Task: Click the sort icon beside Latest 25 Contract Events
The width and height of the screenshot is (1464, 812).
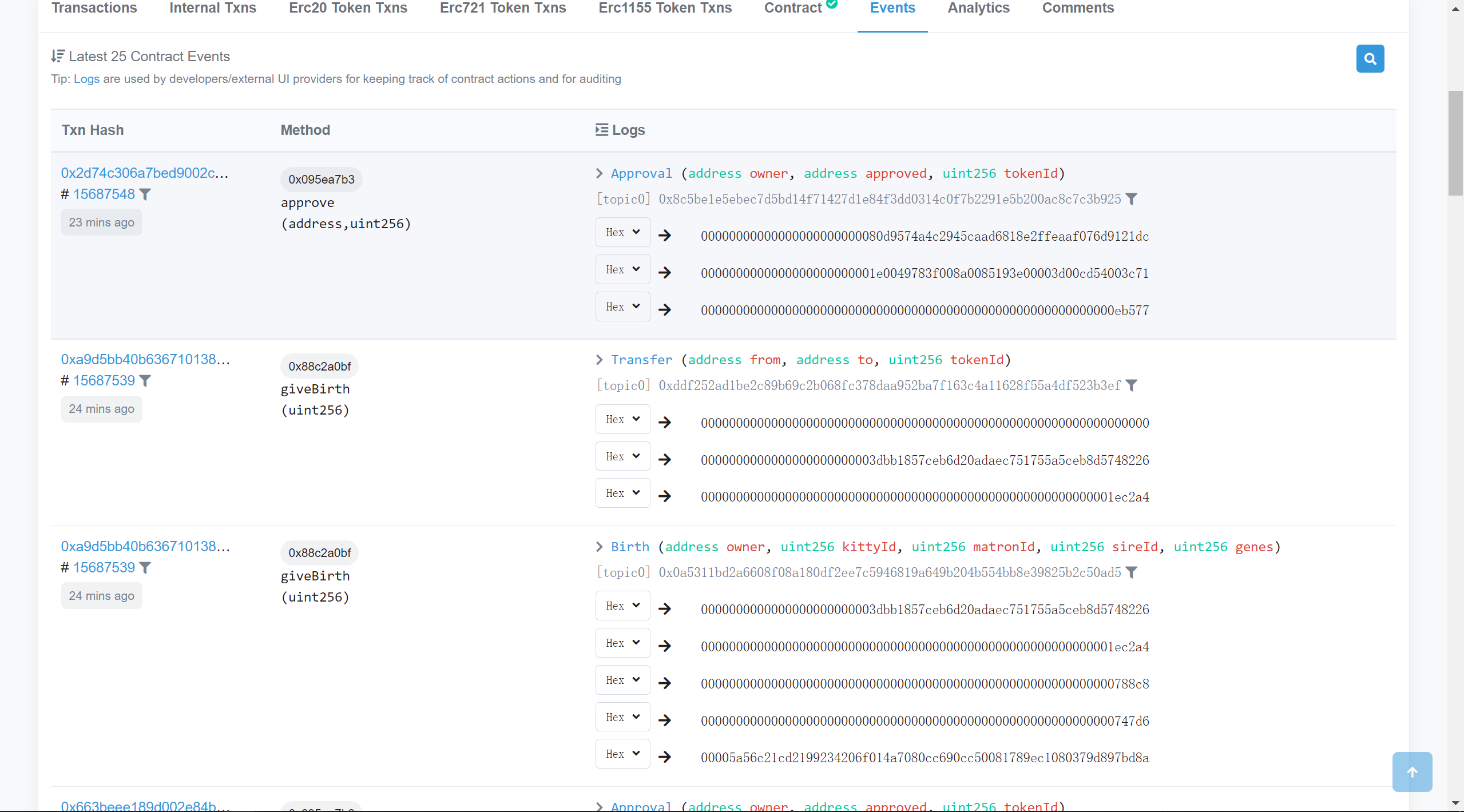Action: [x=57, y=56]
